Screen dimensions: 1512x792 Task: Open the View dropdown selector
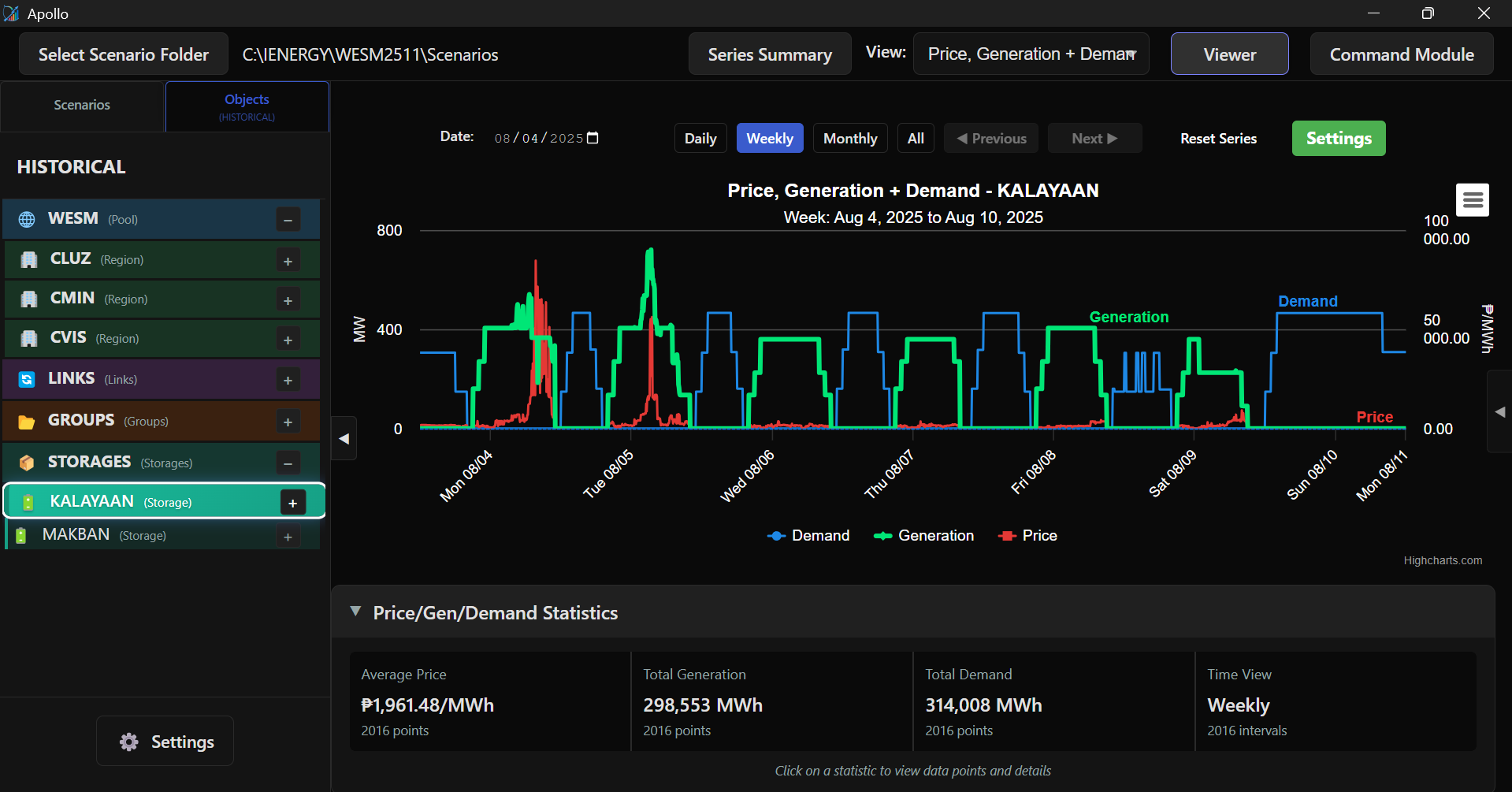(x=1030, y=54)
